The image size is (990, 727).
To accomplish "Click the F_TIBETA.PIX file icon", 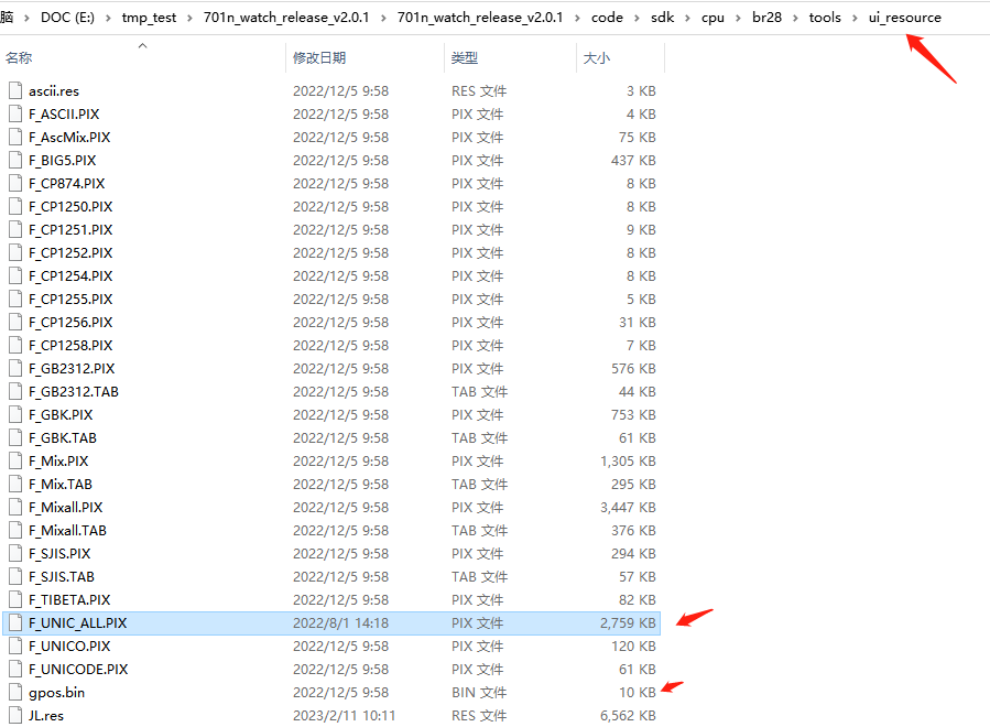I will point(16,600).
